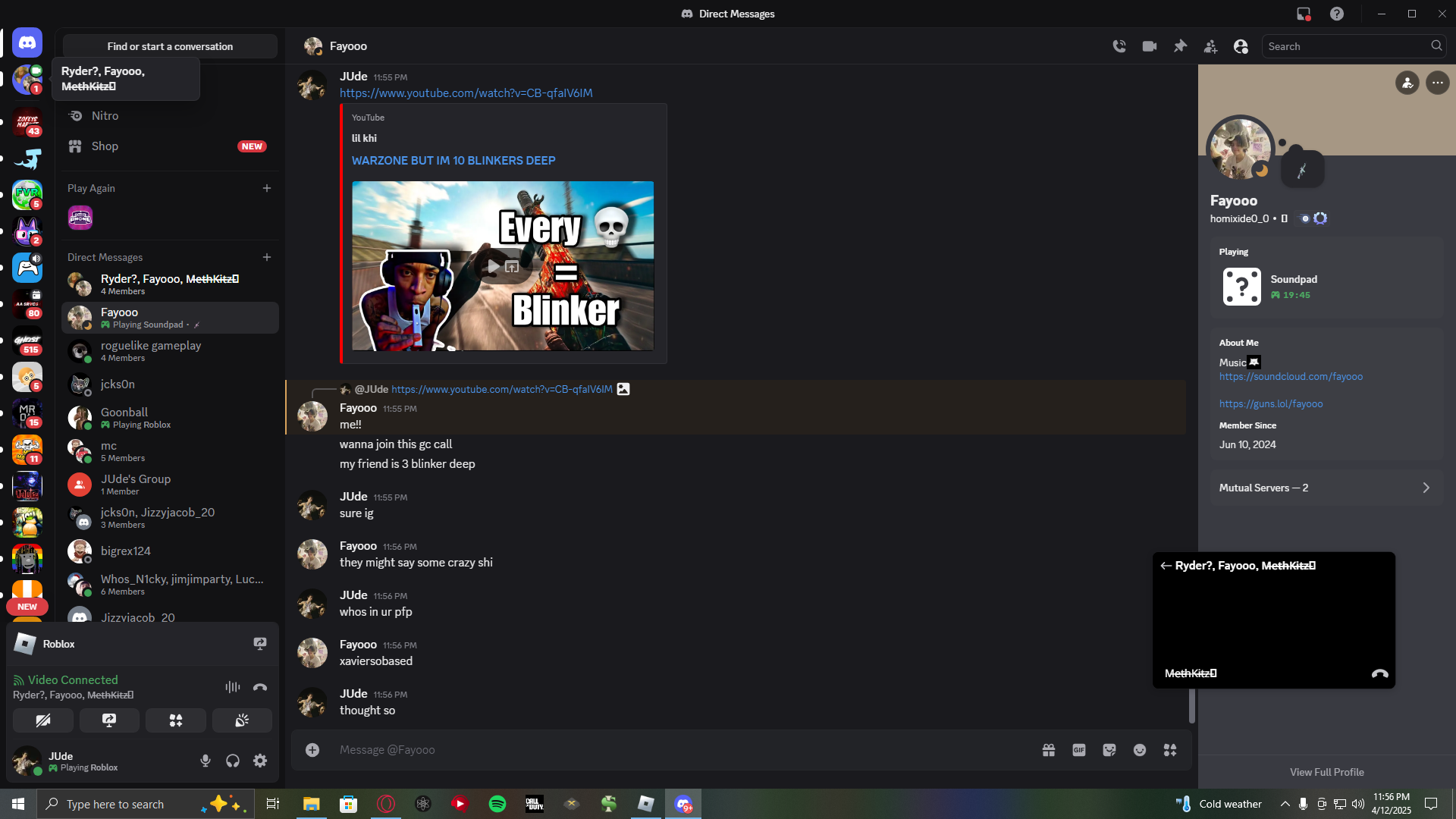This screenshot has width=1456, height=819.
Task: Toggle camera in voice panel
Action: tap(43, 720)
